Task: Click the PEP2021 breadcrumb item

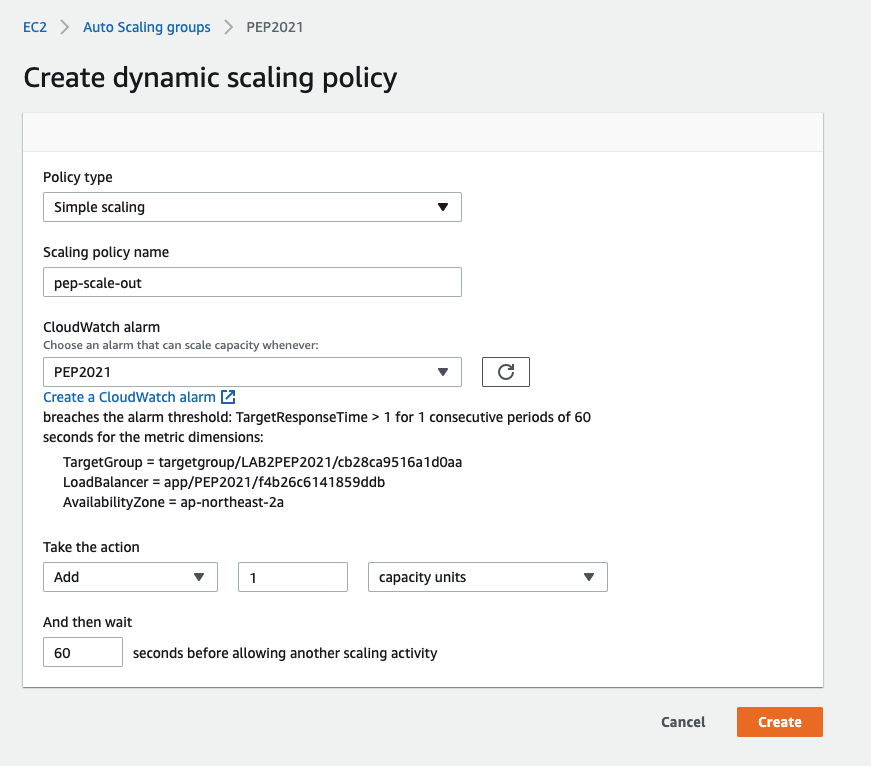Action: pyautogui.click(x=275, y=28)
